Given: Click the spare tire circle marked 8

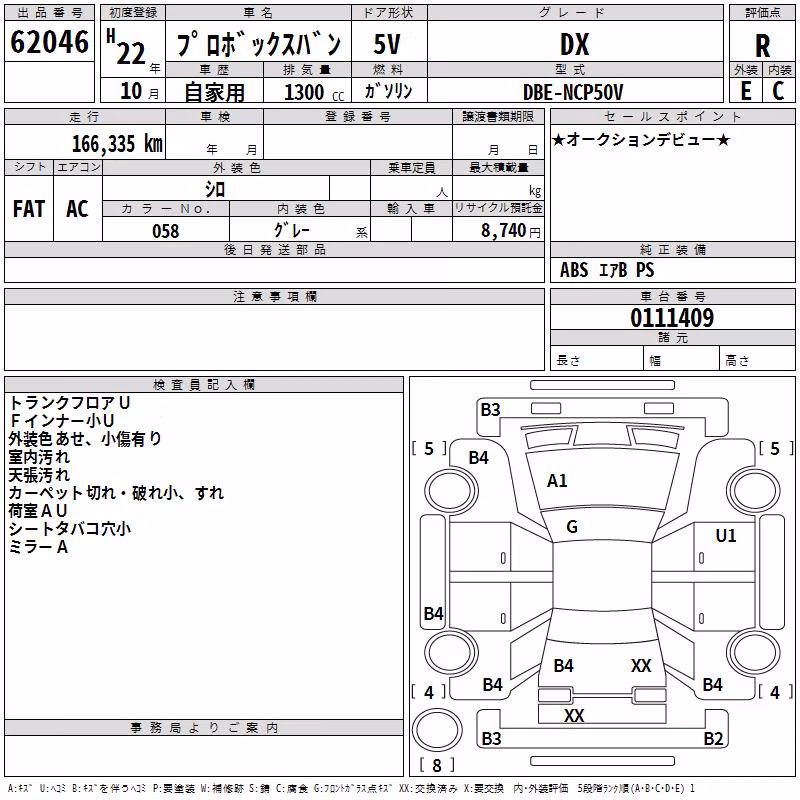Looking at the screenshot, I should pyautogui.click(x=437, y=730).
